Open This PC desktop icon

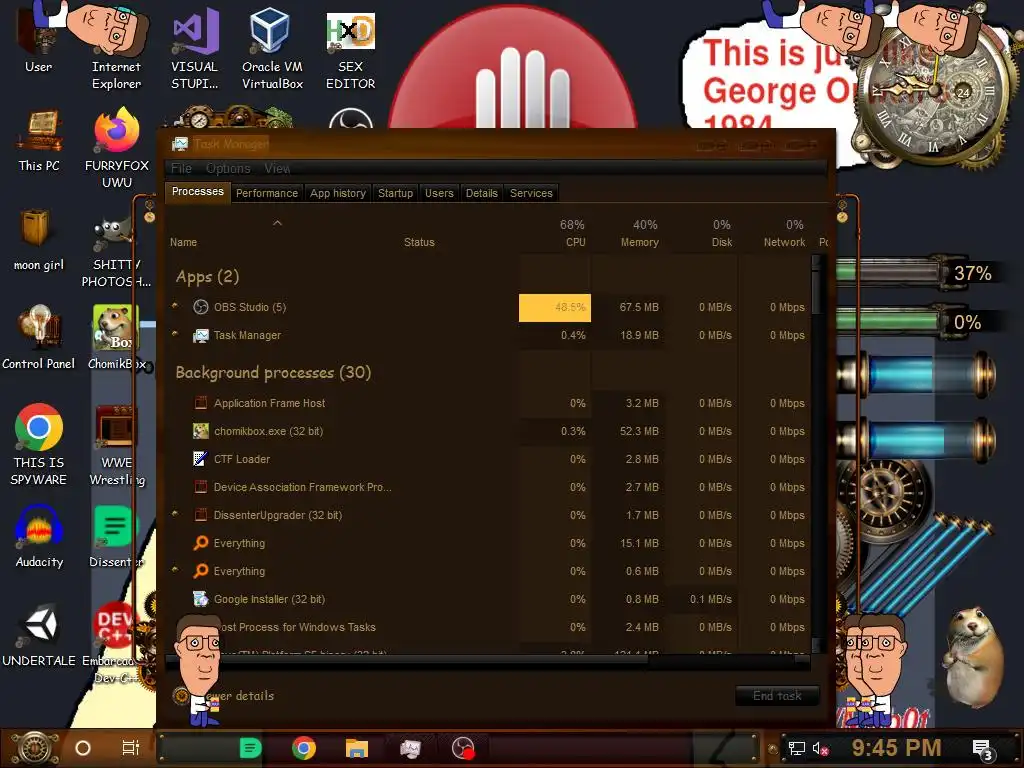39,140
